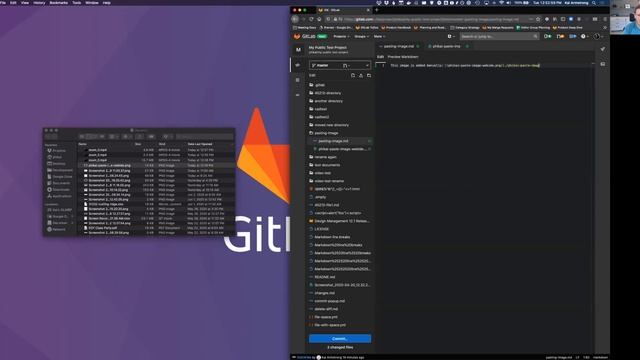Focus the Search or jump to field

click(x=500, y=36)
